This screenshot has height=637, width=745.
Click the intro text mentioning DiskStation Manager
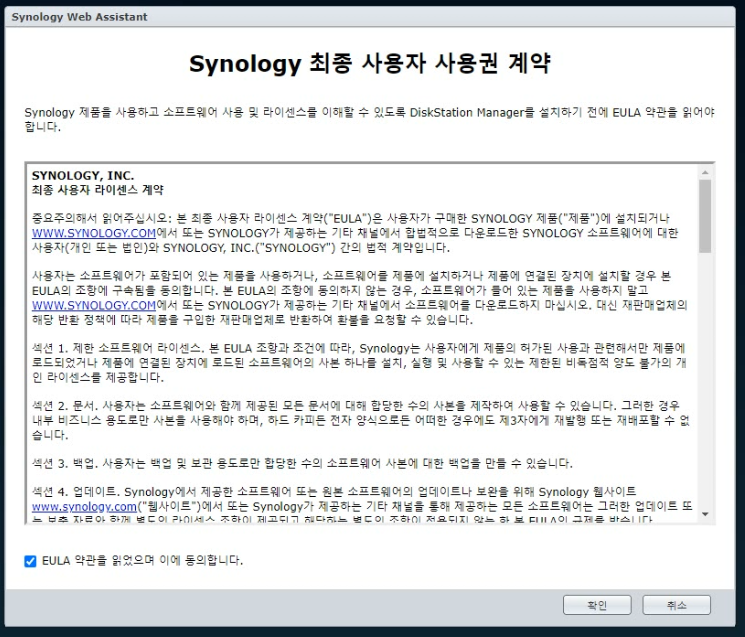point(370,119)
